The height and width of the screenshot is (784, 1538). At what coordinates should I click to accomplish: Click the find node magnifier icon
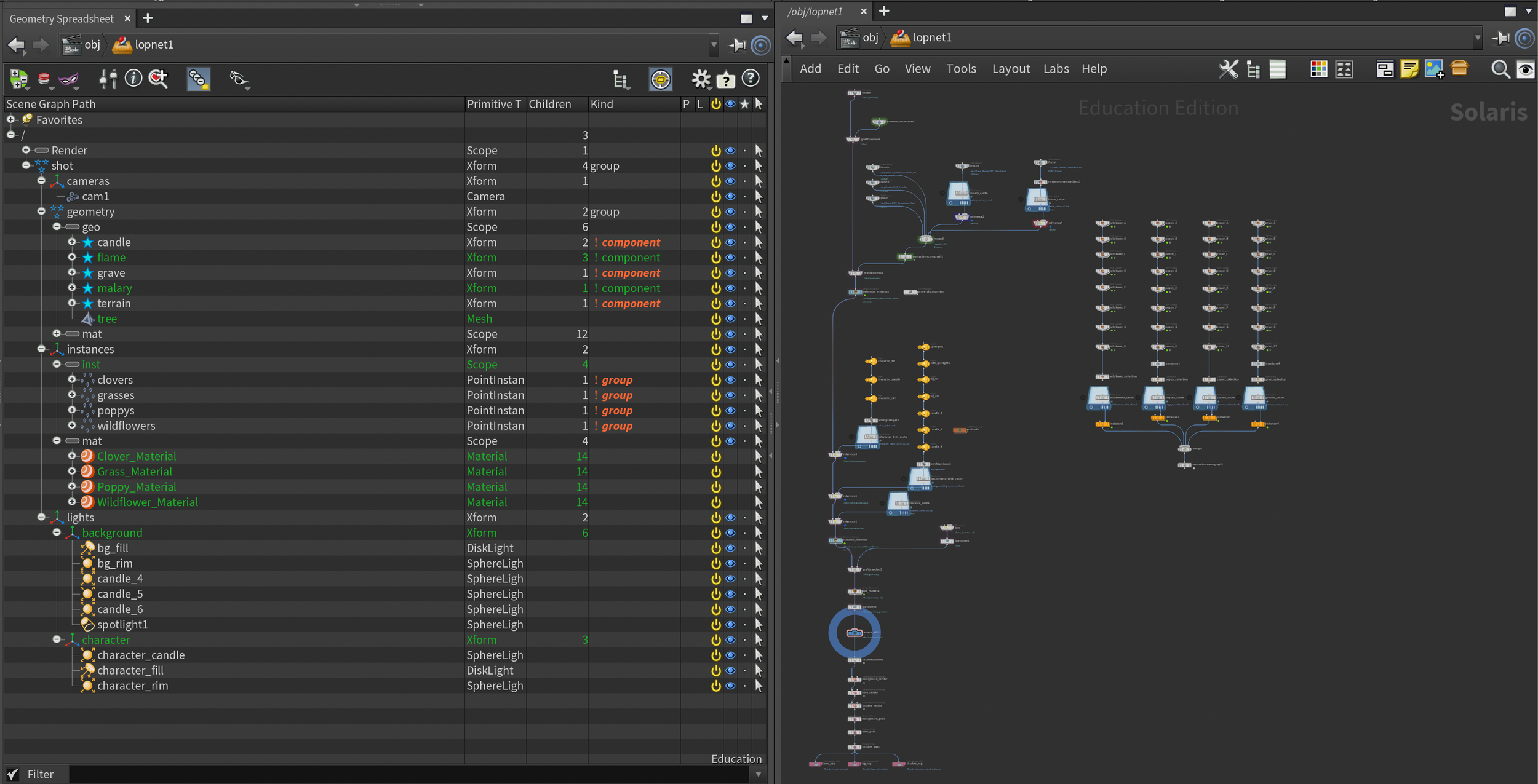point(1500,69)
